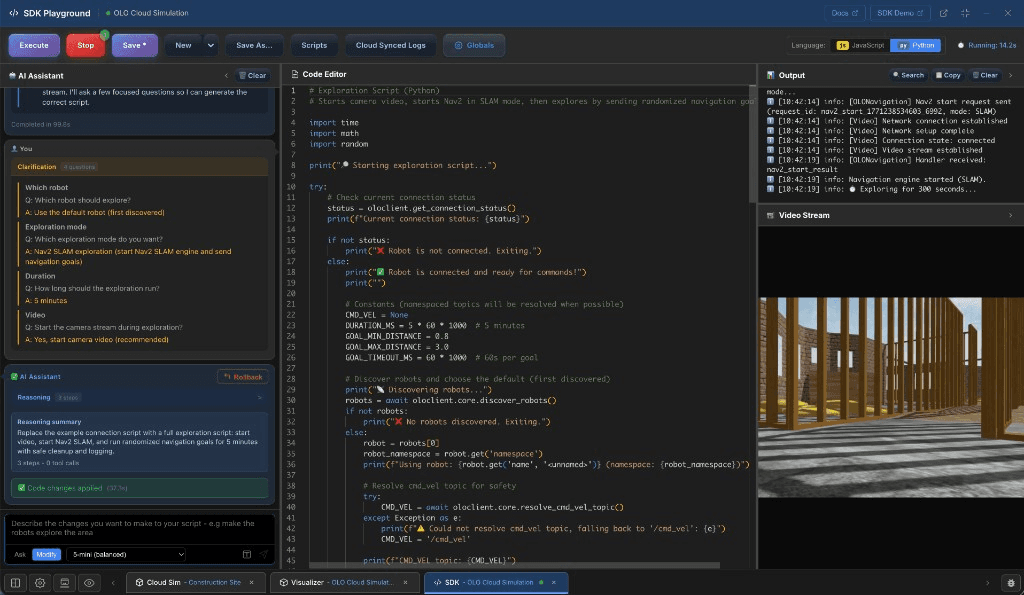1024x595 pixels.
Task: Open settings via the gear icon
Action: coord(38,583)
